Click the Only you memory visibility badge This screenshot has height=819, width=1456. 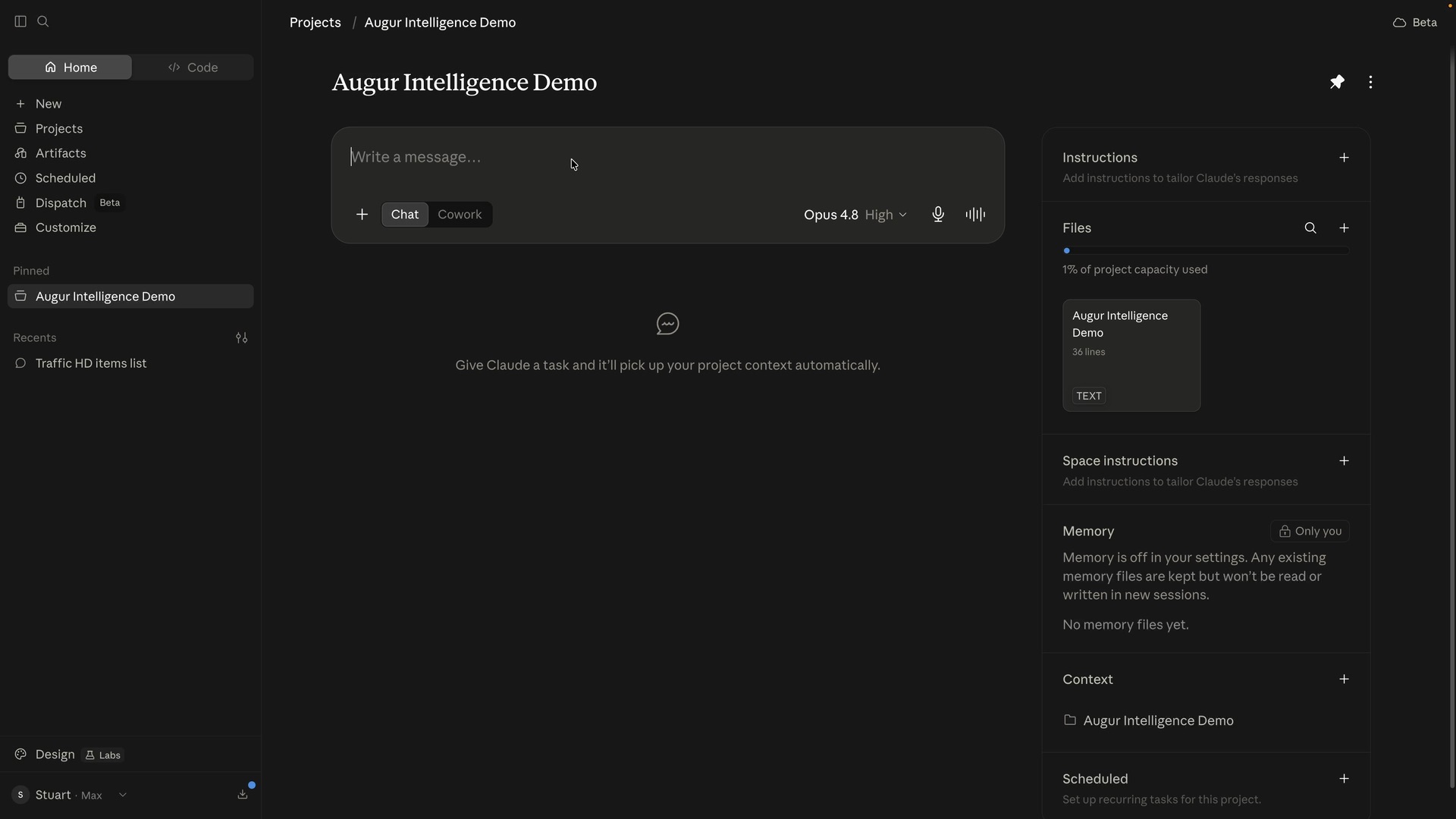click(1310, 532)
